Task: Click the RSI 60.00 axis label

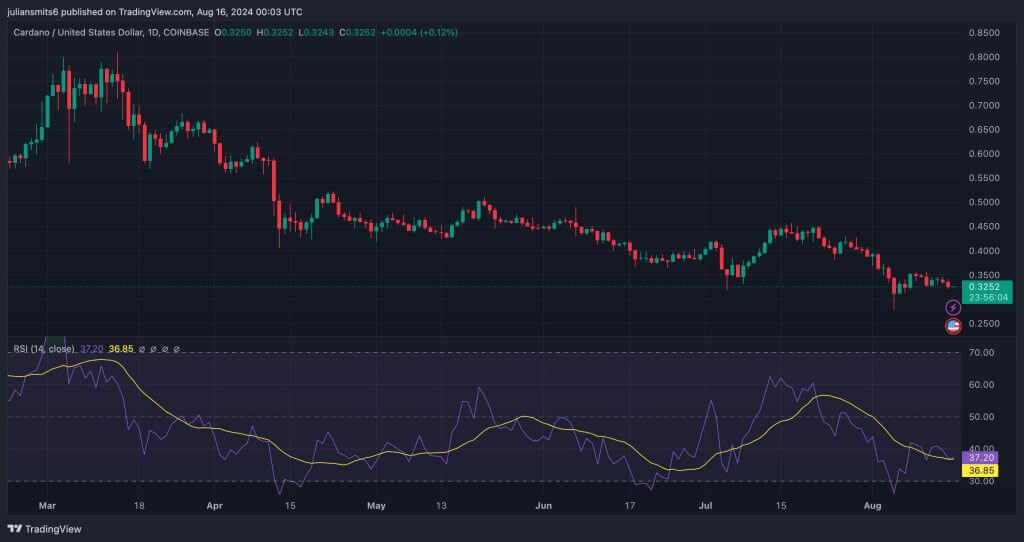Action: click(x=982, y=385)
